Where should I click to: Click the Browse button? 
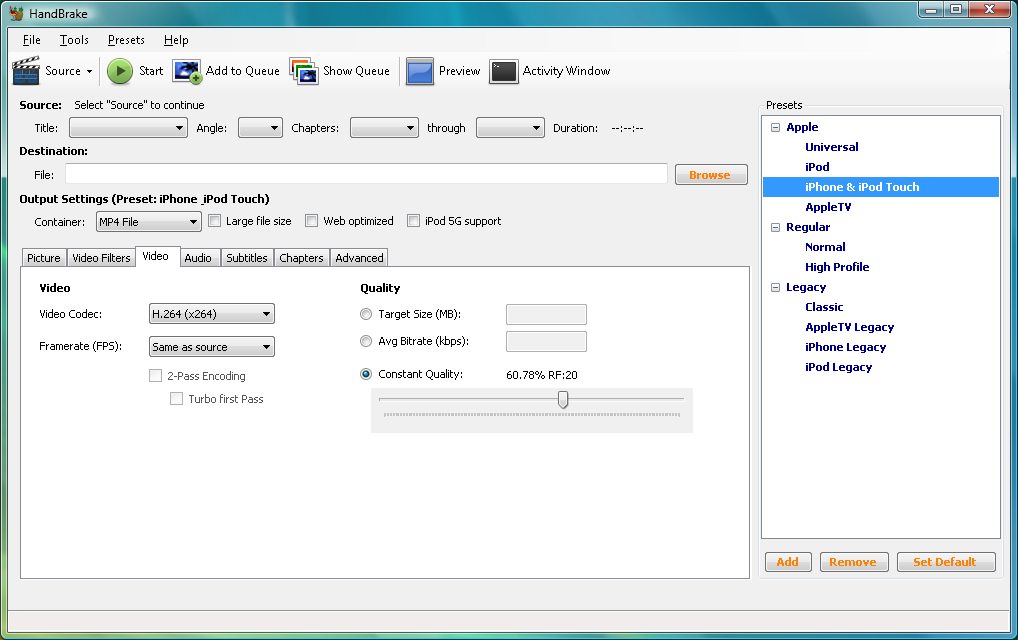[710, 175]
